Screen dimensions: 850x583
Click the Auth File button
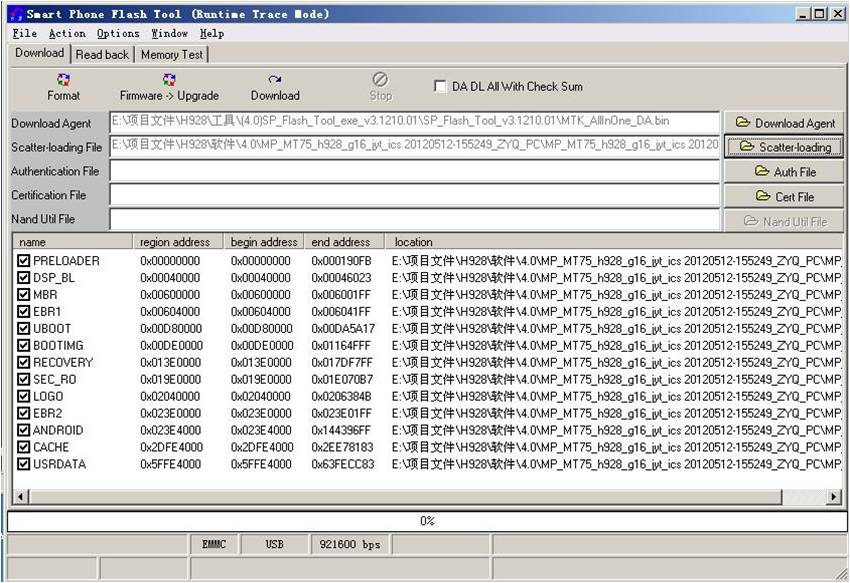point(784,172)
